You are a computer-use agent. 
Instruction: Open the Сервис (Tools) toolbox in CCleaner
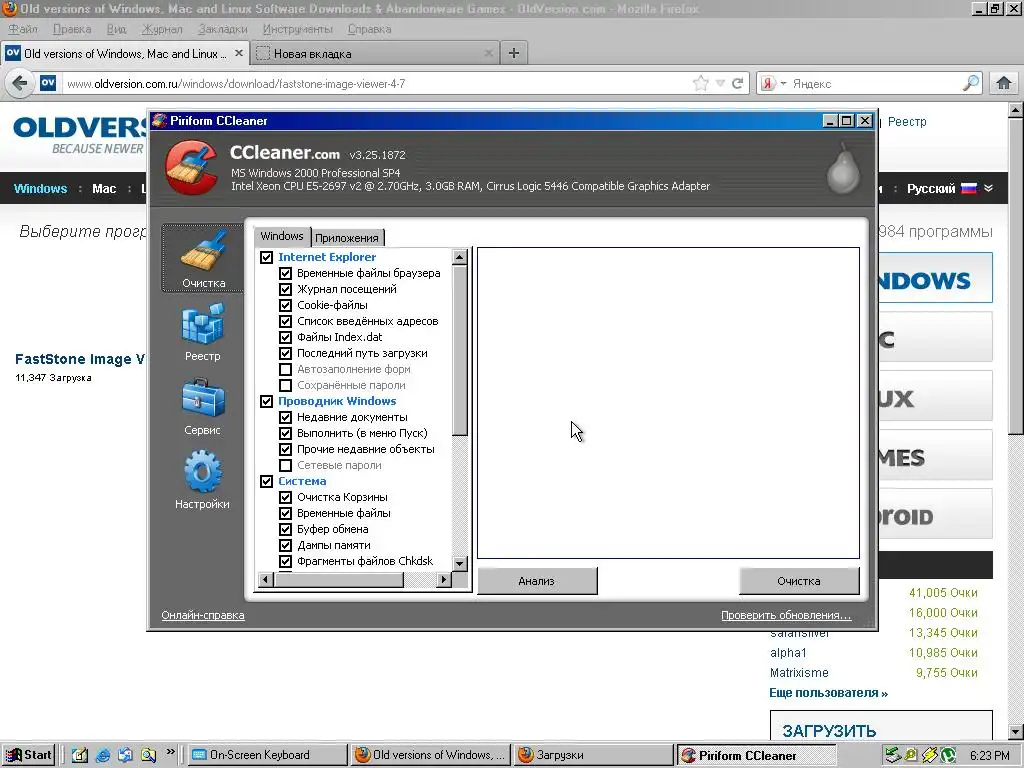point(202,406)
